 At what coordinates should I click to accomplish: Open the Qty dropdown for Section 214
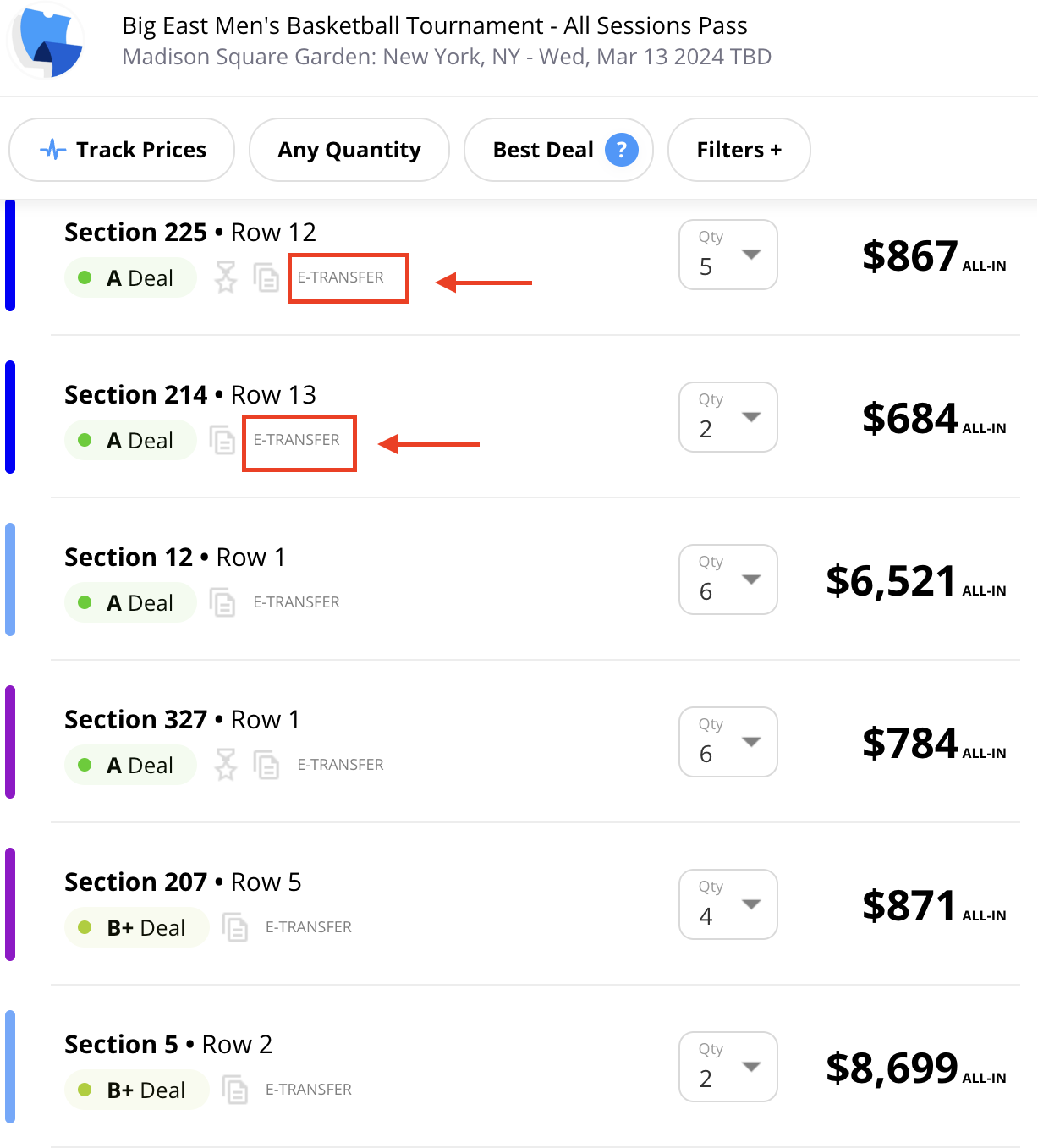click(x=728, y=417)
